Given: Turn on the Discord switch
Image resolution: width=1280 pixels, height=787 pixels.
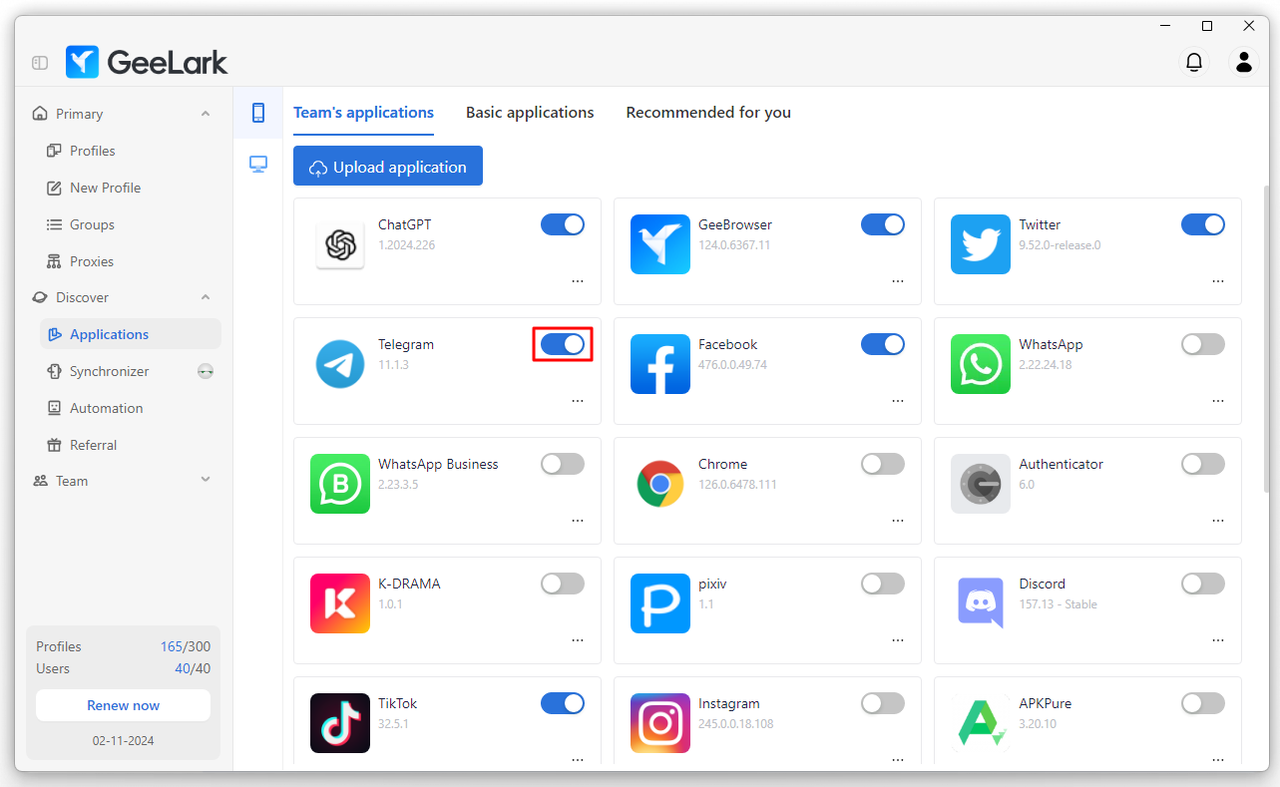Looking at the screenshot, I should tap(1202, 583).
